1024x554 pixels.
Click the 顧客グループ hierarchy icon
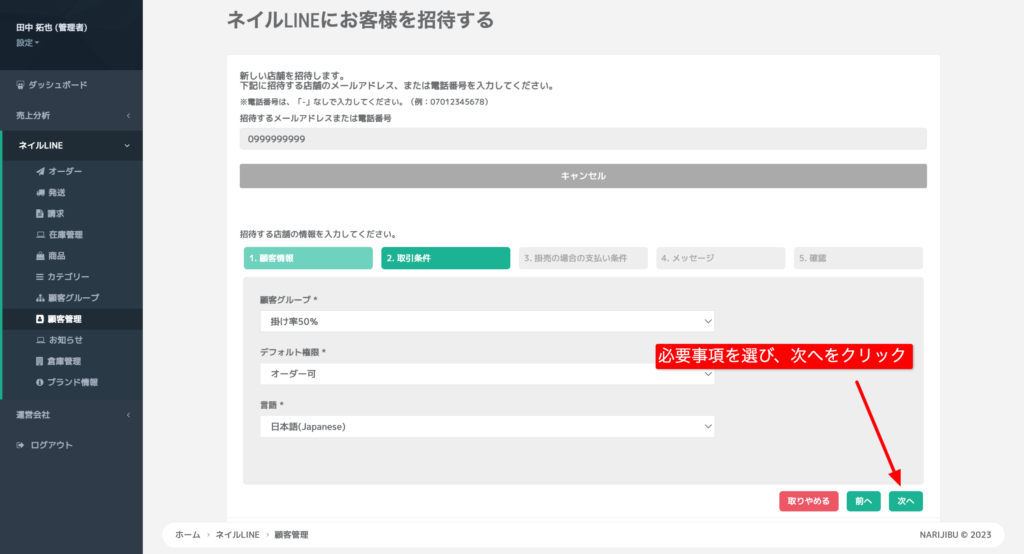coord(40,298)
